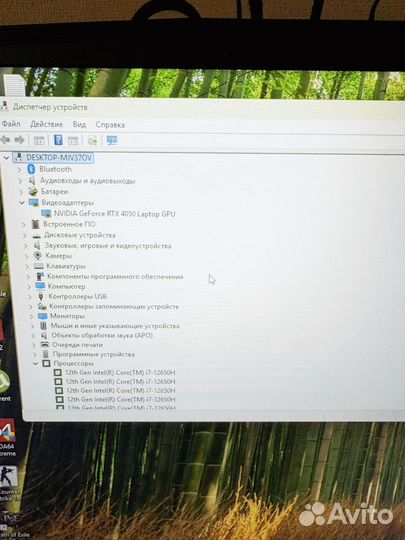Click the Компьютер monitor icon
This screenshot has width=405, height=540.
(40, 286)
